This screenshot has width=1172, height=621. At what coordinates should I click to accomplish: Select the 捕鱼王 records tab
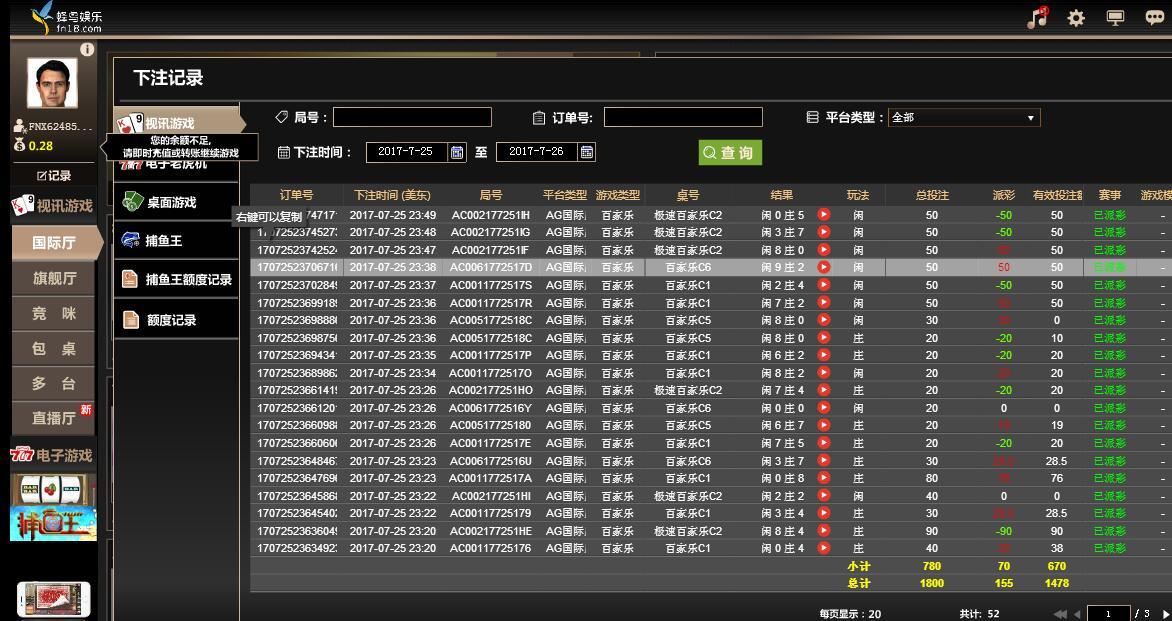pos(176,241)
